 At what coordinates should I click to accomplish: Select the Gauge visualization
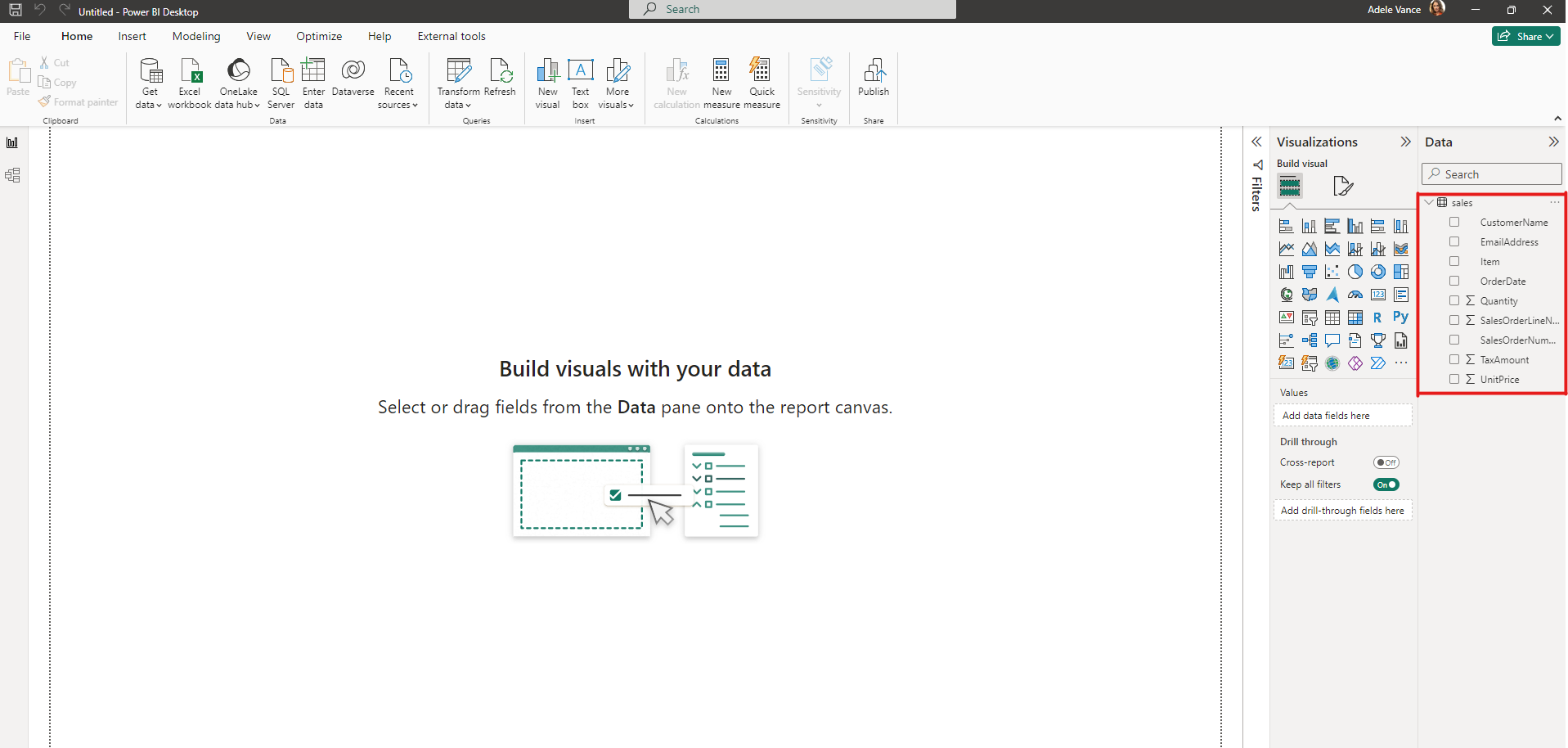tap(1355, 295)
